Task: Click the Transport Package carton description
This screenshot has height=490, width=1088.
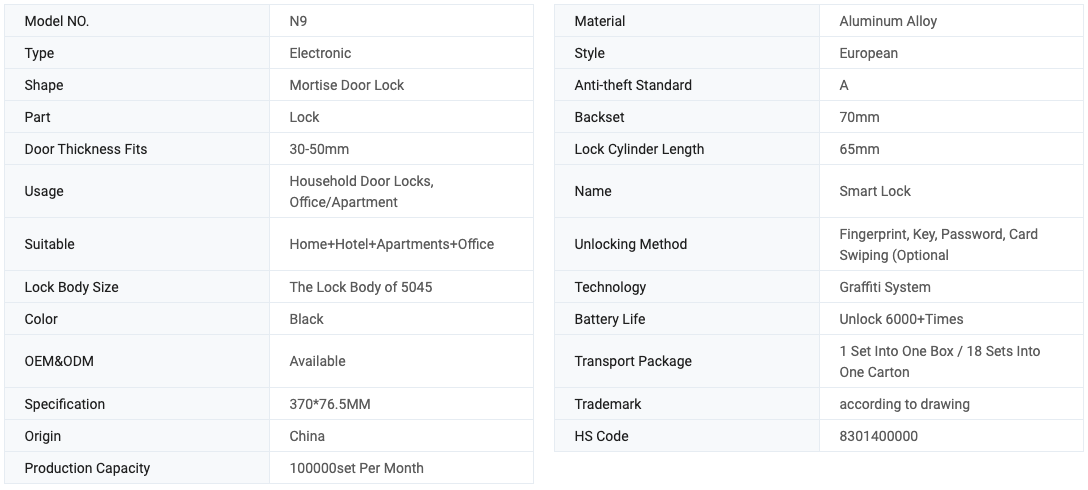Action: pyautogui.click(x=940, y=362)
